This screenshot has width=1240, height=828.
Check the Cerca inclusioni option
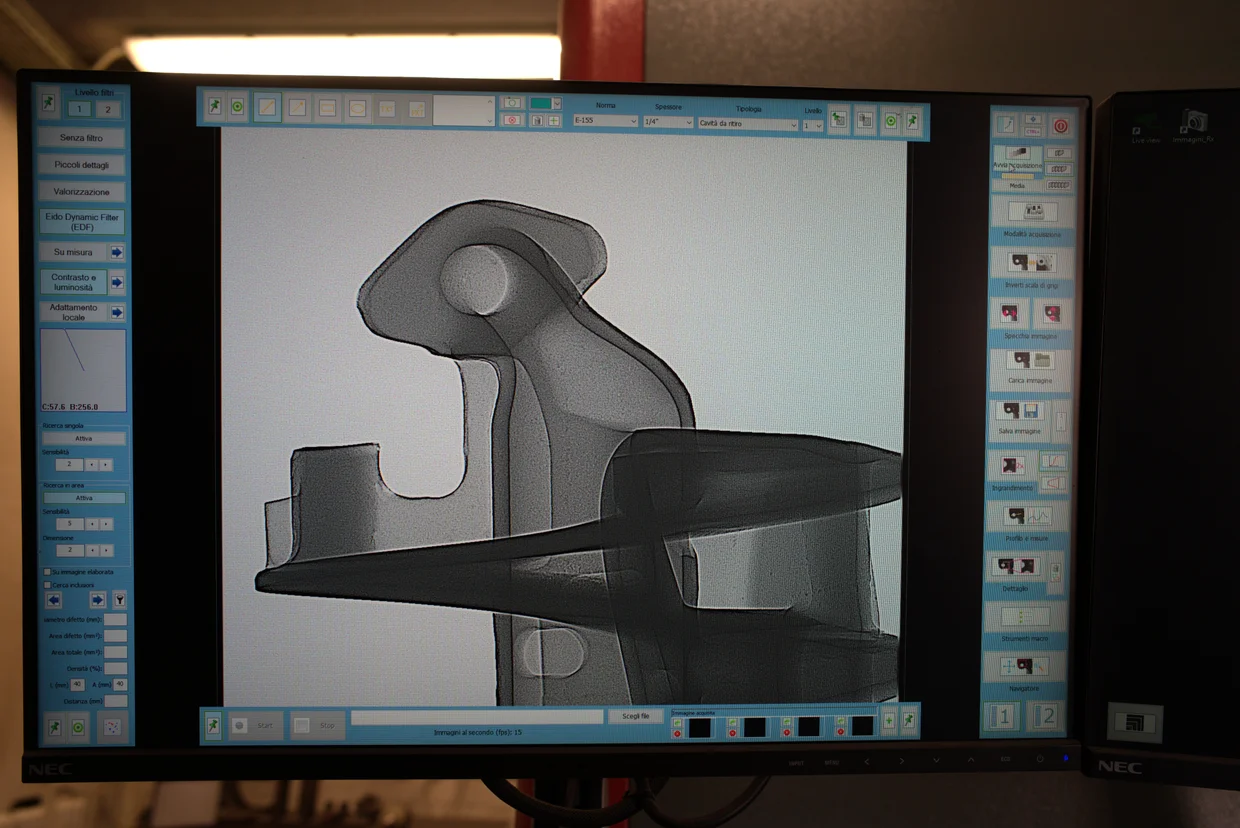coord(47,585)
